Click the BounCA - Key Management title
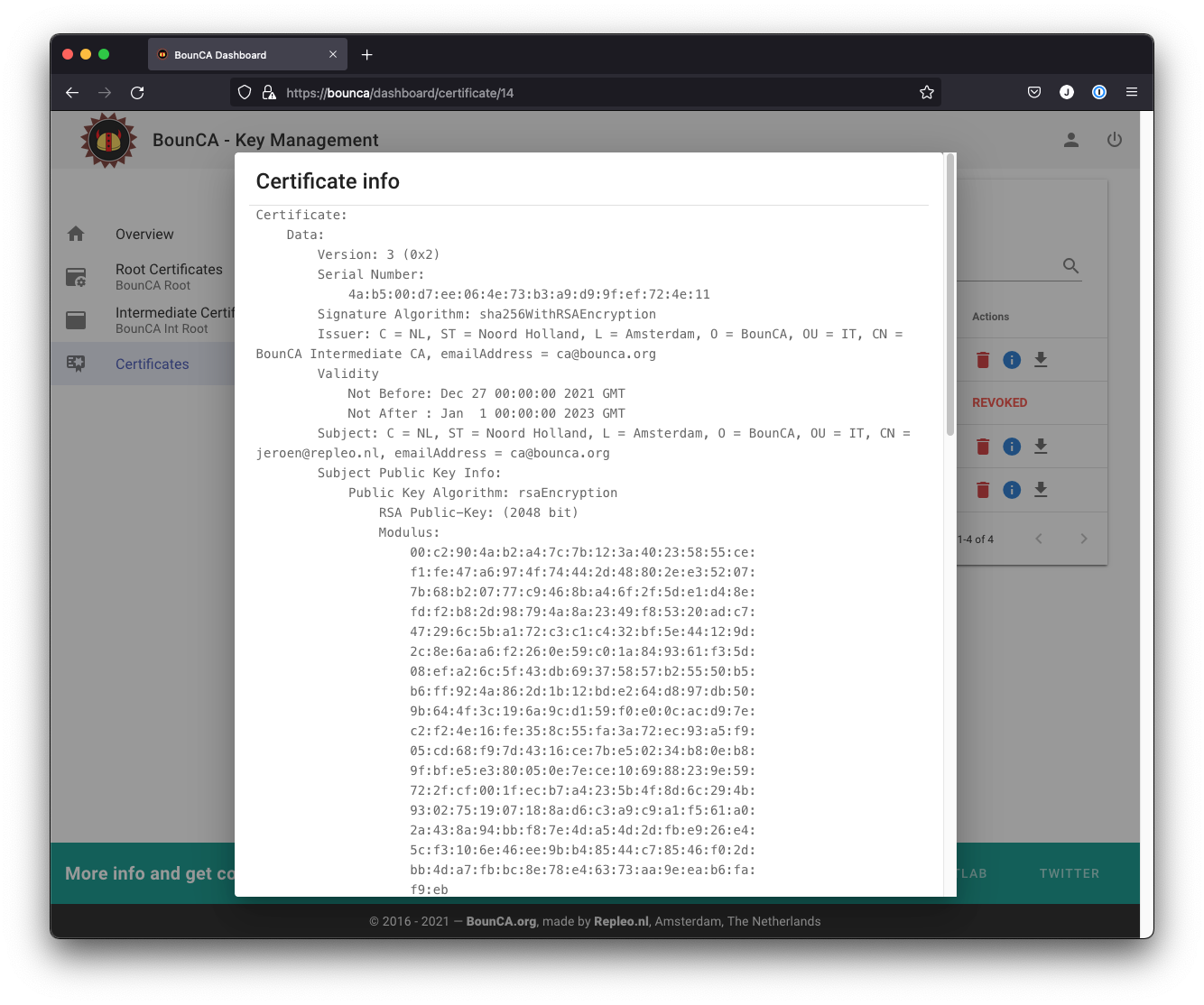 point(265,140)
